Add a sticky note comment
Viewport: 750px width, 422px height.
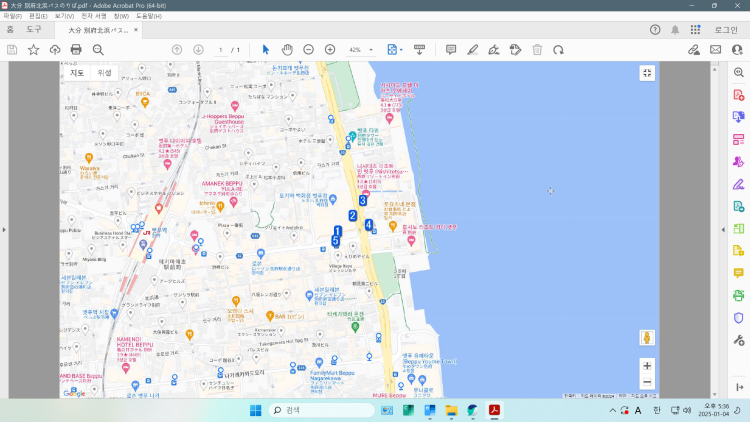[x=451, y=50]
